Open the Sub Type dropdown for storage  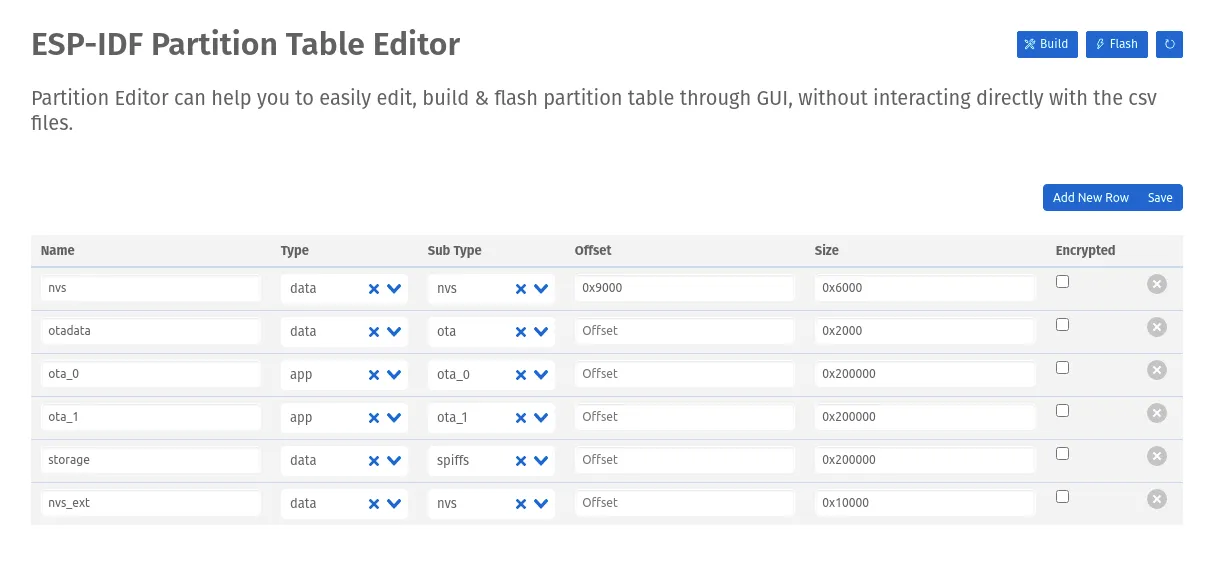(x=541, y=461)
